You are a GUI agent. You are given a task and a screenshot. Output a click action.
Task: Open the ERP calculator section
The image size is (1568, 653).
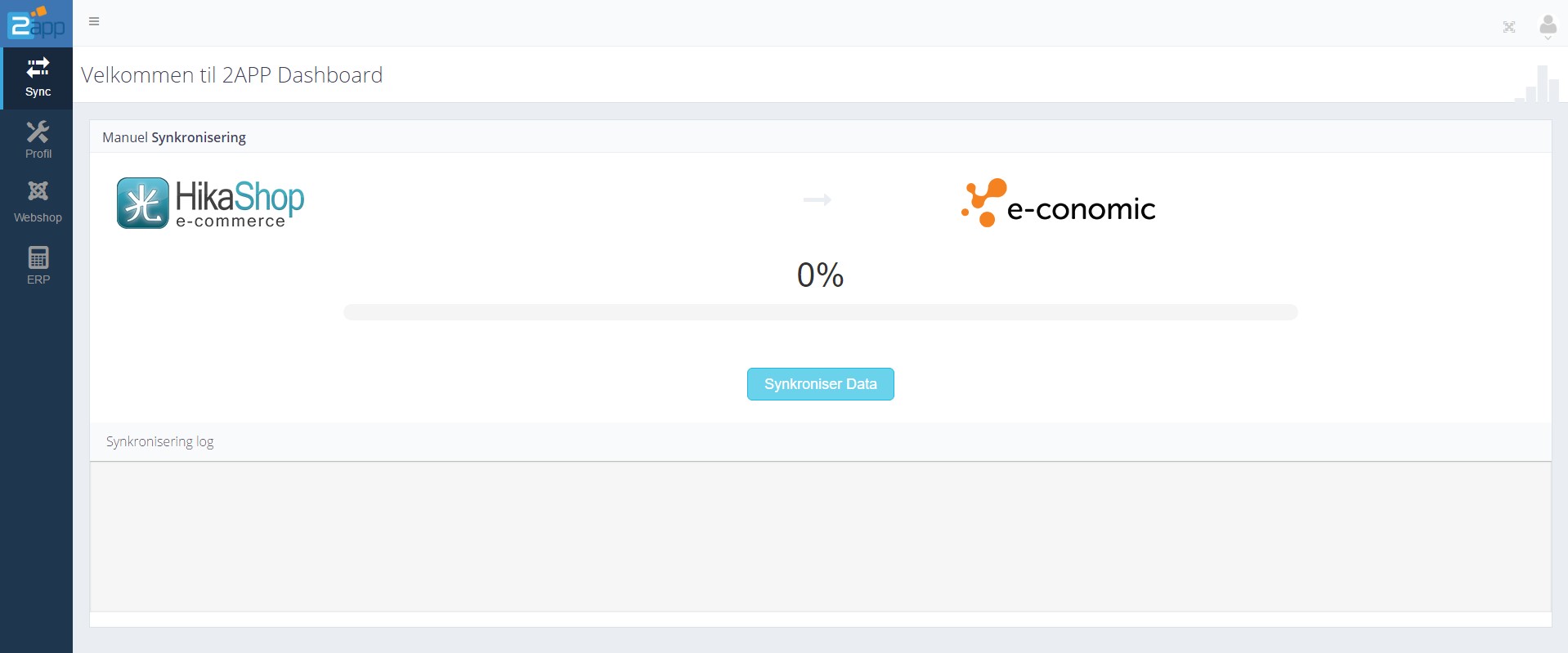coord(38,266)
